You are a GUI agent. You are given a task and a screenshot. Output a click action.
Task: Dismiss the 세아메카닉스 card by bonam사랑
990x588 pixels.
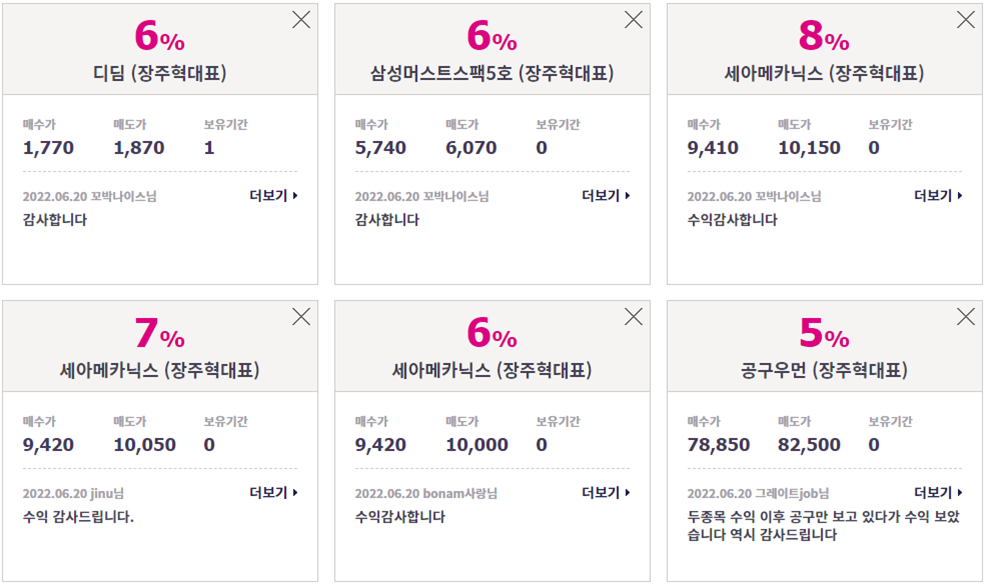pos(633,316)
